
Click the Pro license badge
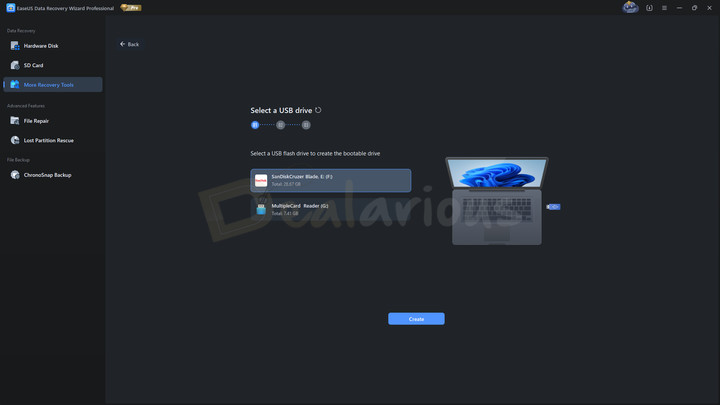click(x=131, y=8)
